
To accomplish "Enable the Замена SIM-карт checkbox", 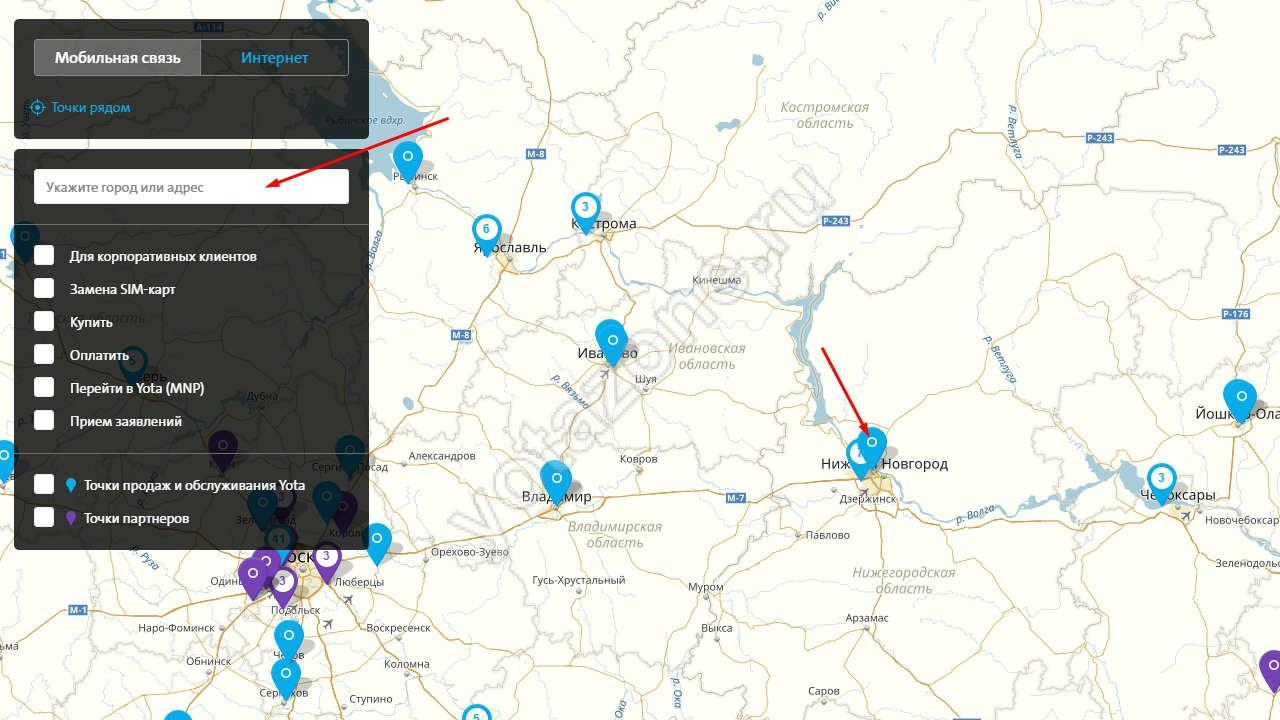I will tap(44, 288).
